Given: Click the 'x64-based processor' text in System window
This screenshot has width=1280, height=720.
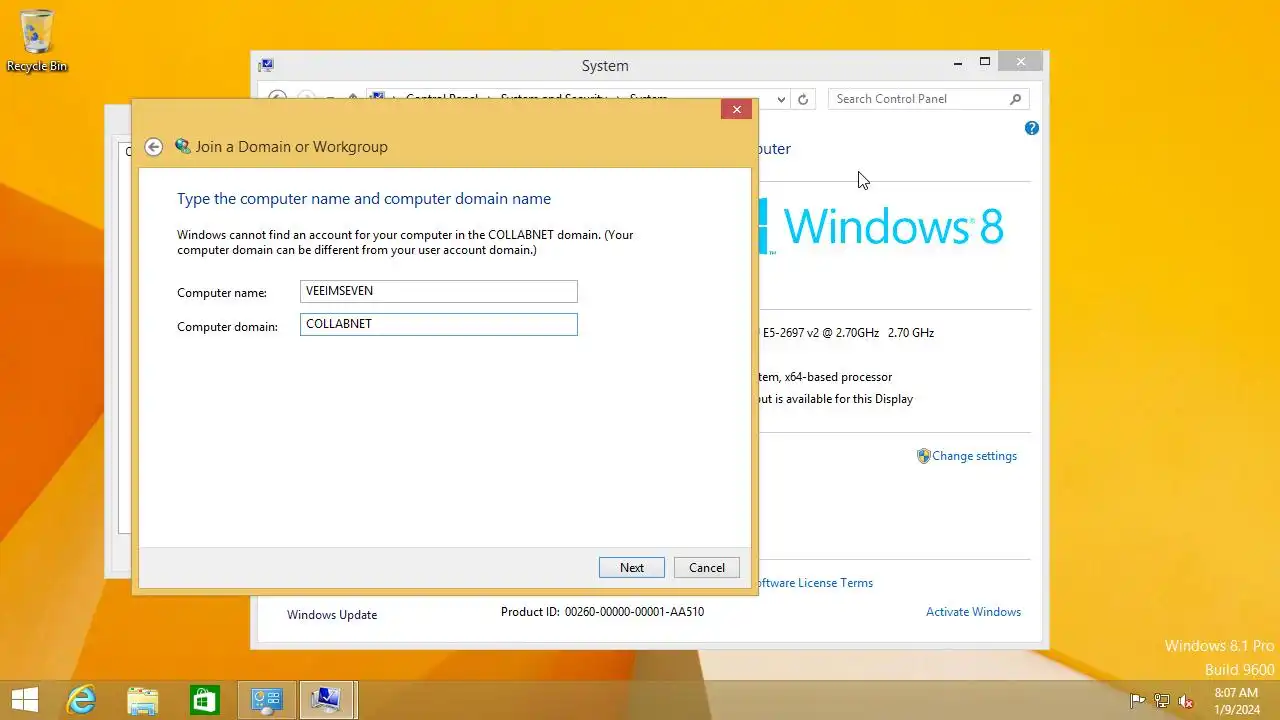Looking at the screenshot, I should pos(838,377).
